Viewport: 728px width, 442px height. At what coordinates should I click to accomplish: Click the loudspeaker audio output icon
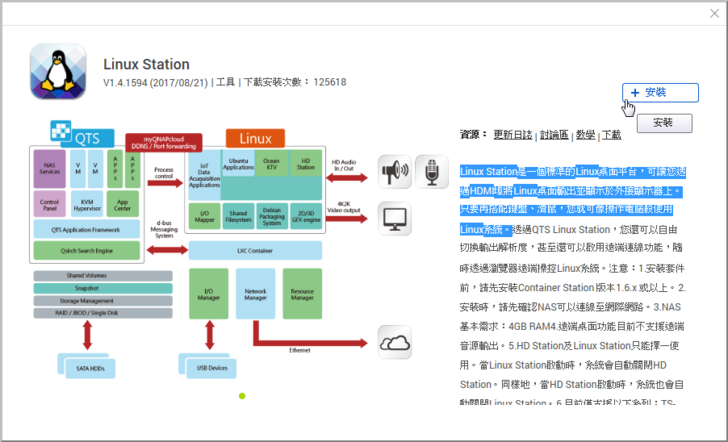395,172
